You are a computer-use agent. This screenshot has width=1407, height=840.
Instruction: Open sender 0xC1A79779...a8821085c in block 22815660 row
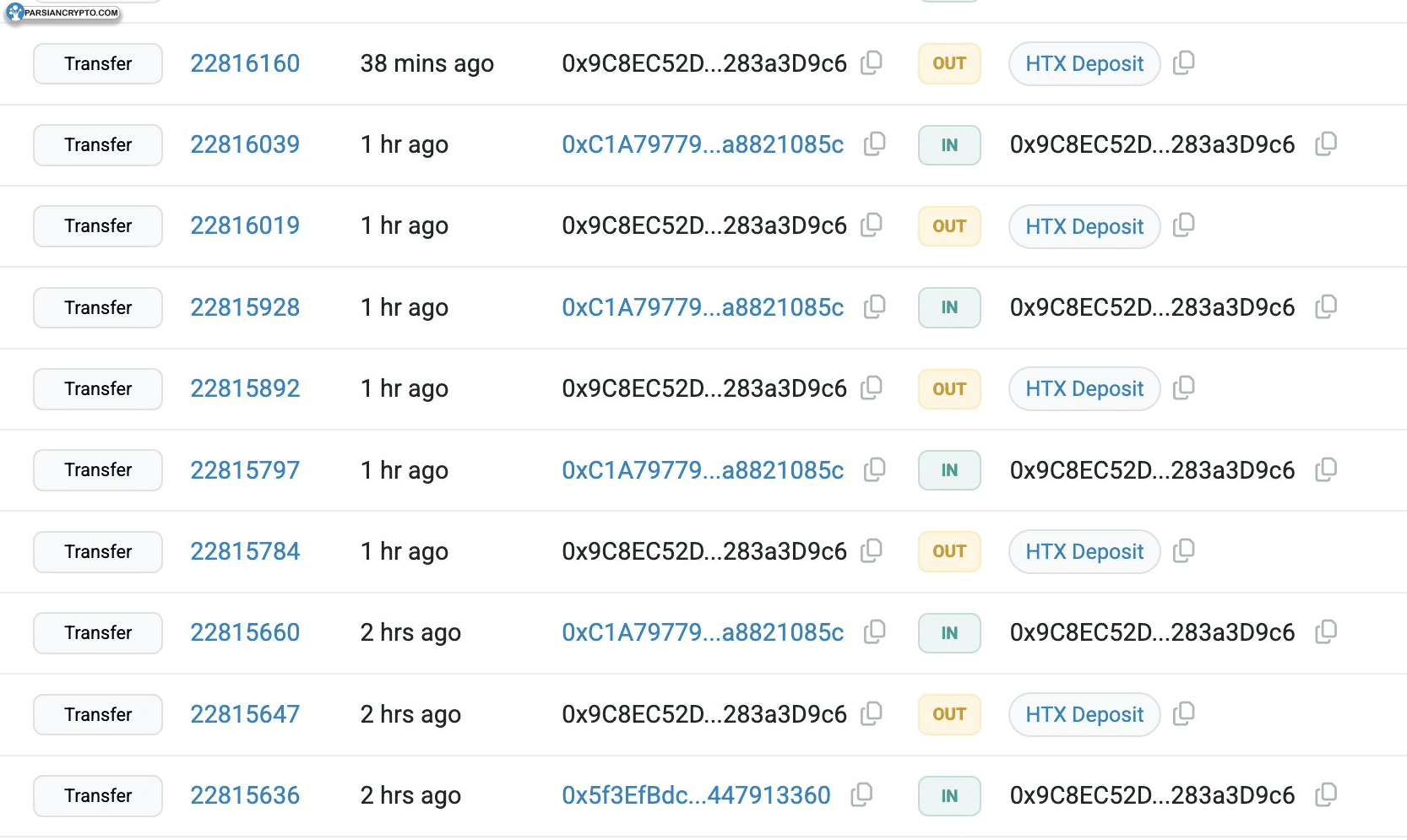pos(703,632)
